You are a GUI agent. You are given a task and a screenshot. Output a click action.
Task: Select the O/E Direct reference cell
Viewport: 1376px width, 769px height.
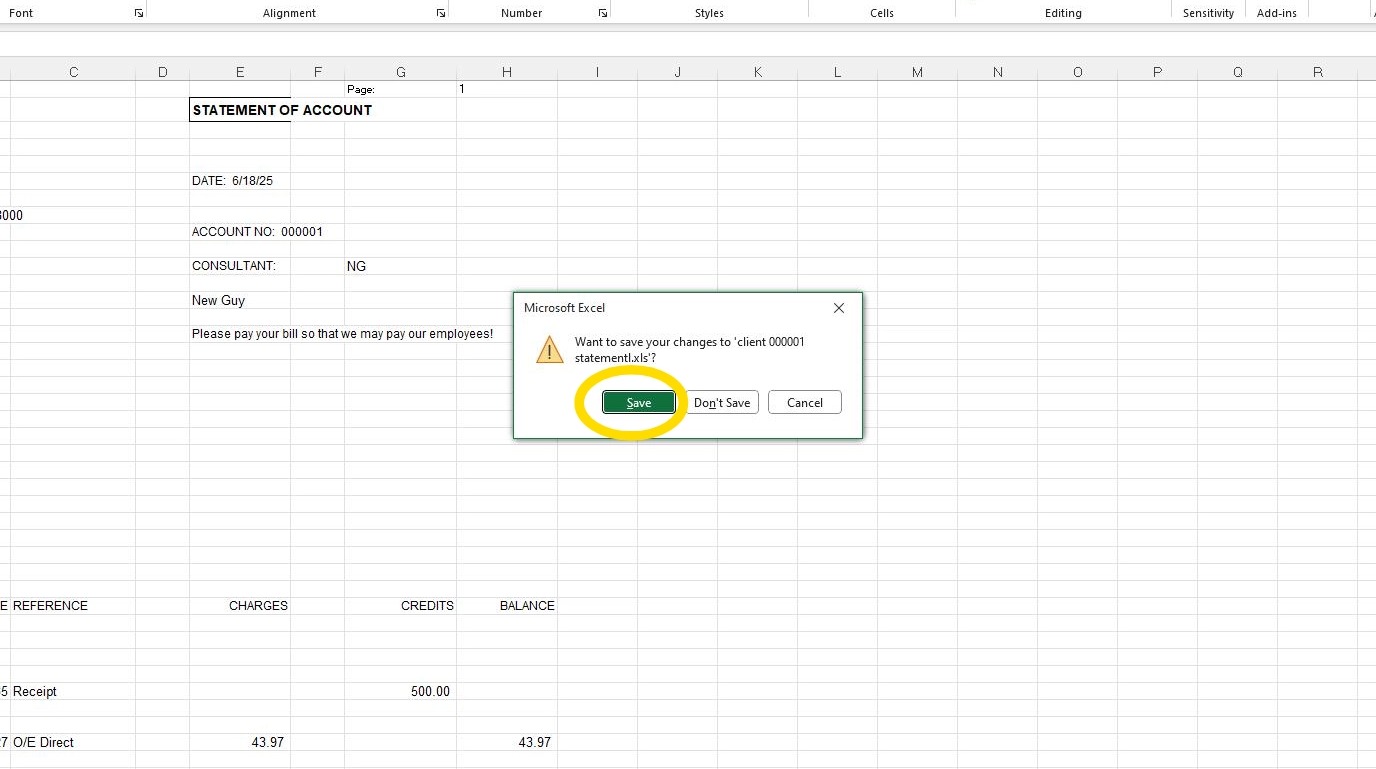(73, 743)
